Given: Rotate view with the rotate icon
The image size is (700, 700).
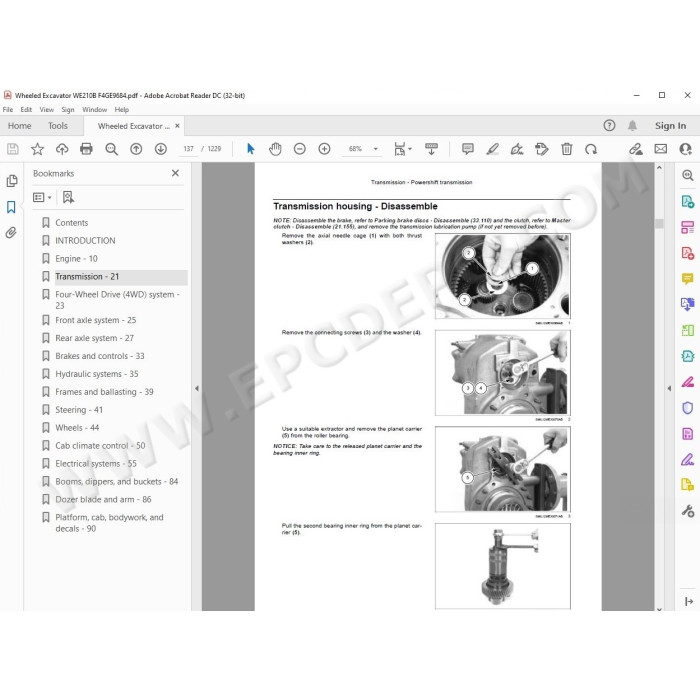Looking at the screenshot, I should [591, 149].
